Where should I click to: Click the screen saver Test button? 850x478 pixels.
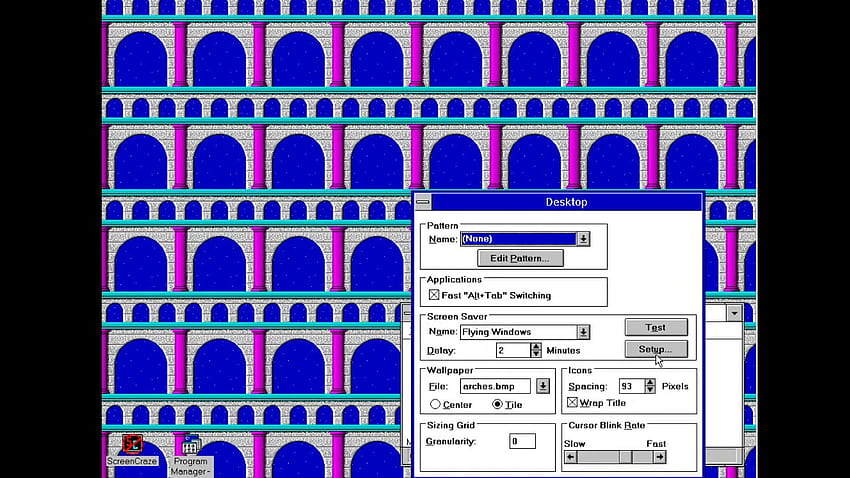click(x=656, y=327)
